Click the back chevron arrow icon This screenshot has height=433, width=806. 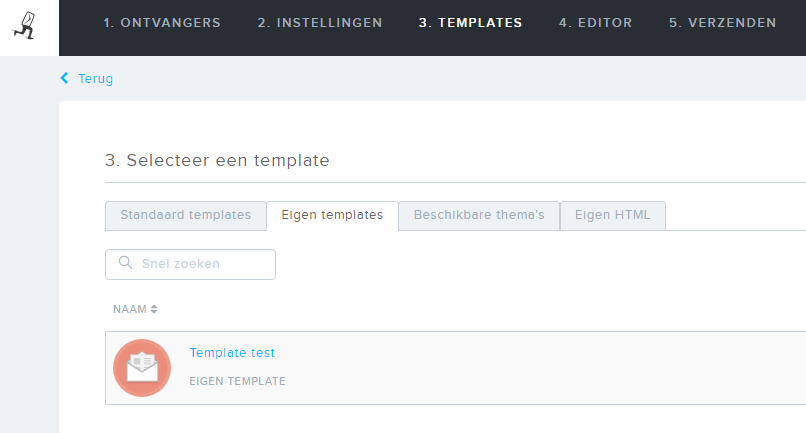point(64,78)
